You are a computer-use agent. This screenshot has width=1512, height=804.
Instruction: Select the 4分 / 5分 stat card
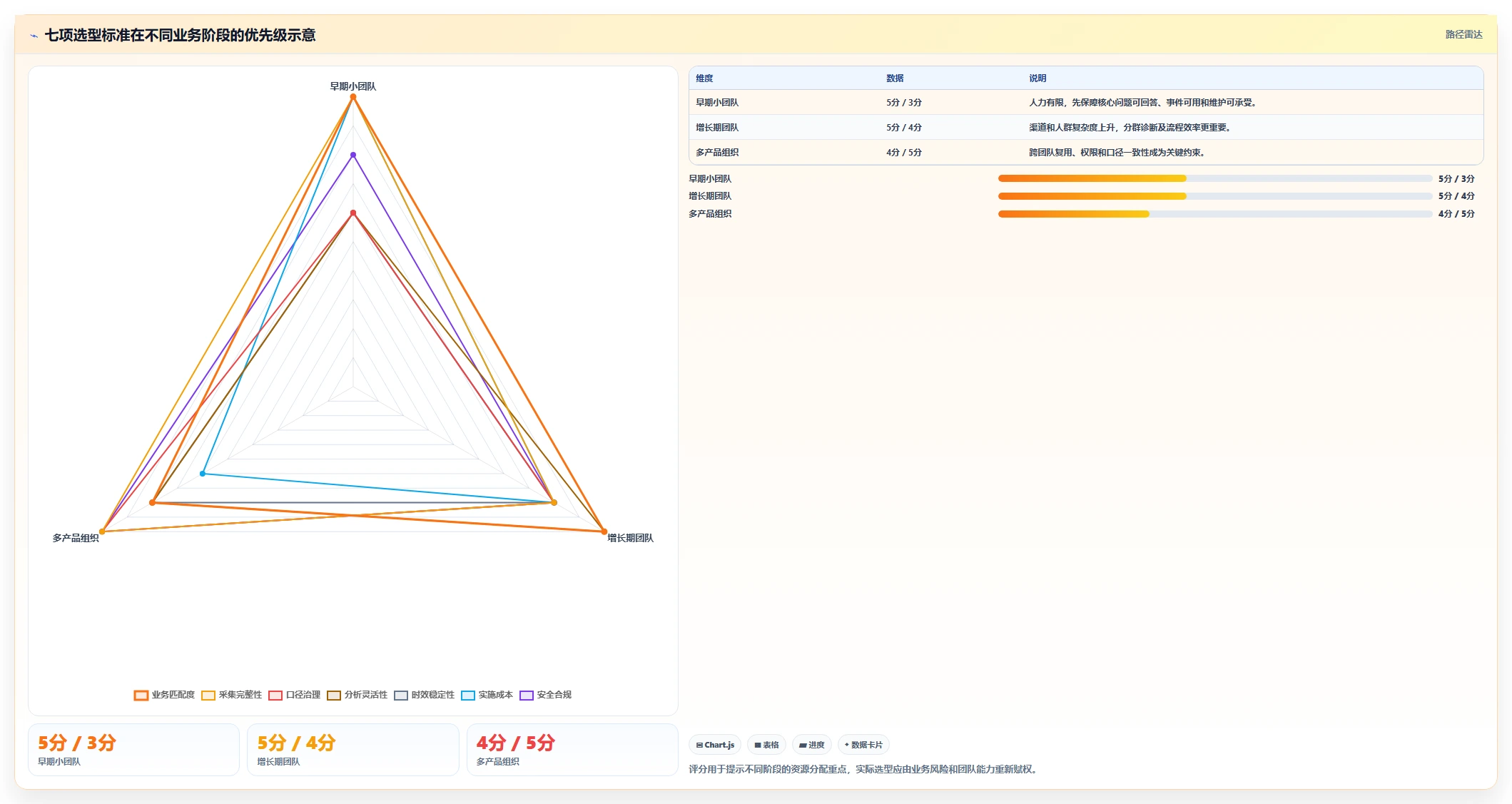click(x=572, y=750)
